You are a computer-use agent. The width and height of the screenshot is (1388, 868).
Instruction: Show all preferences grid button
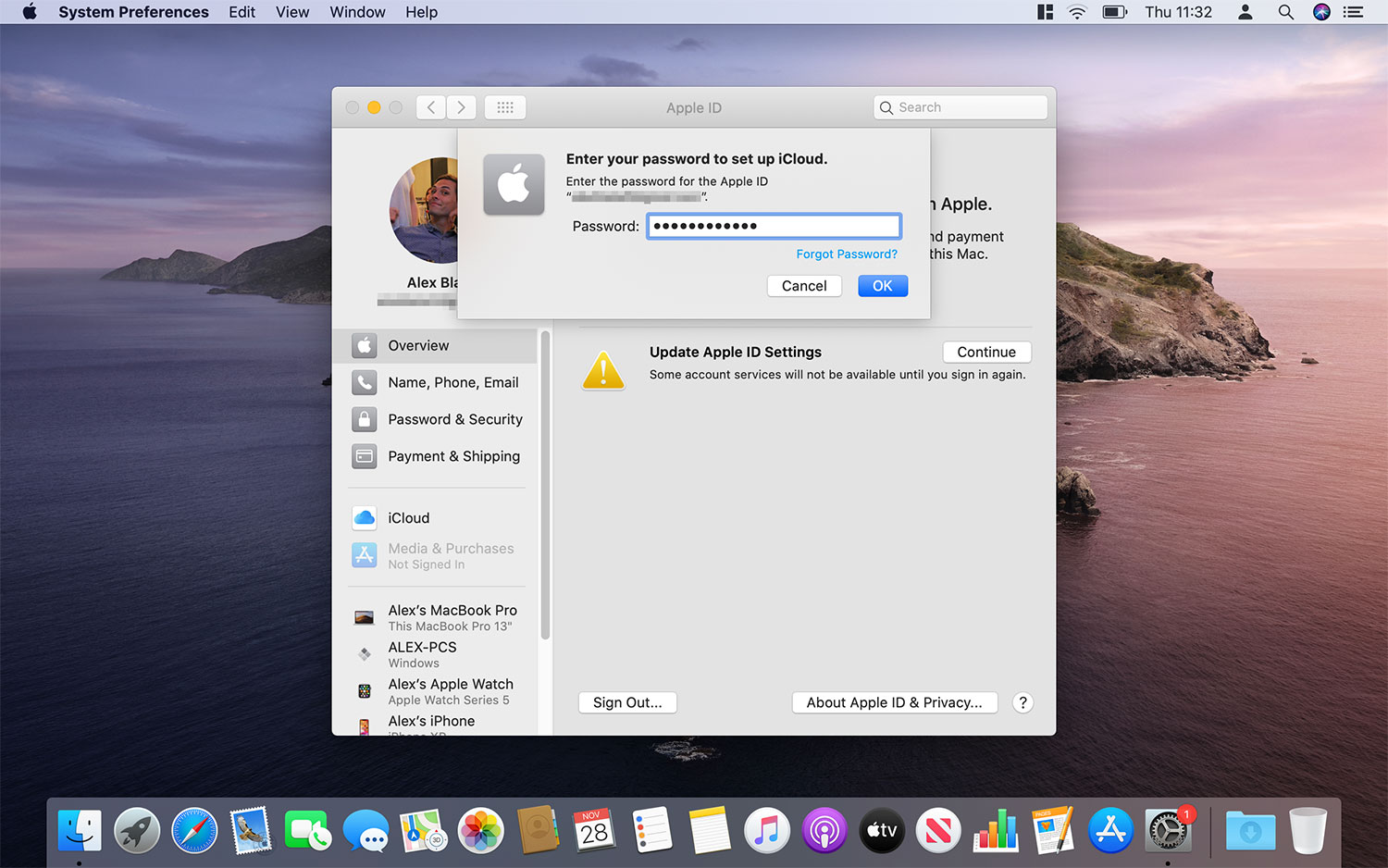click(505, 107)
